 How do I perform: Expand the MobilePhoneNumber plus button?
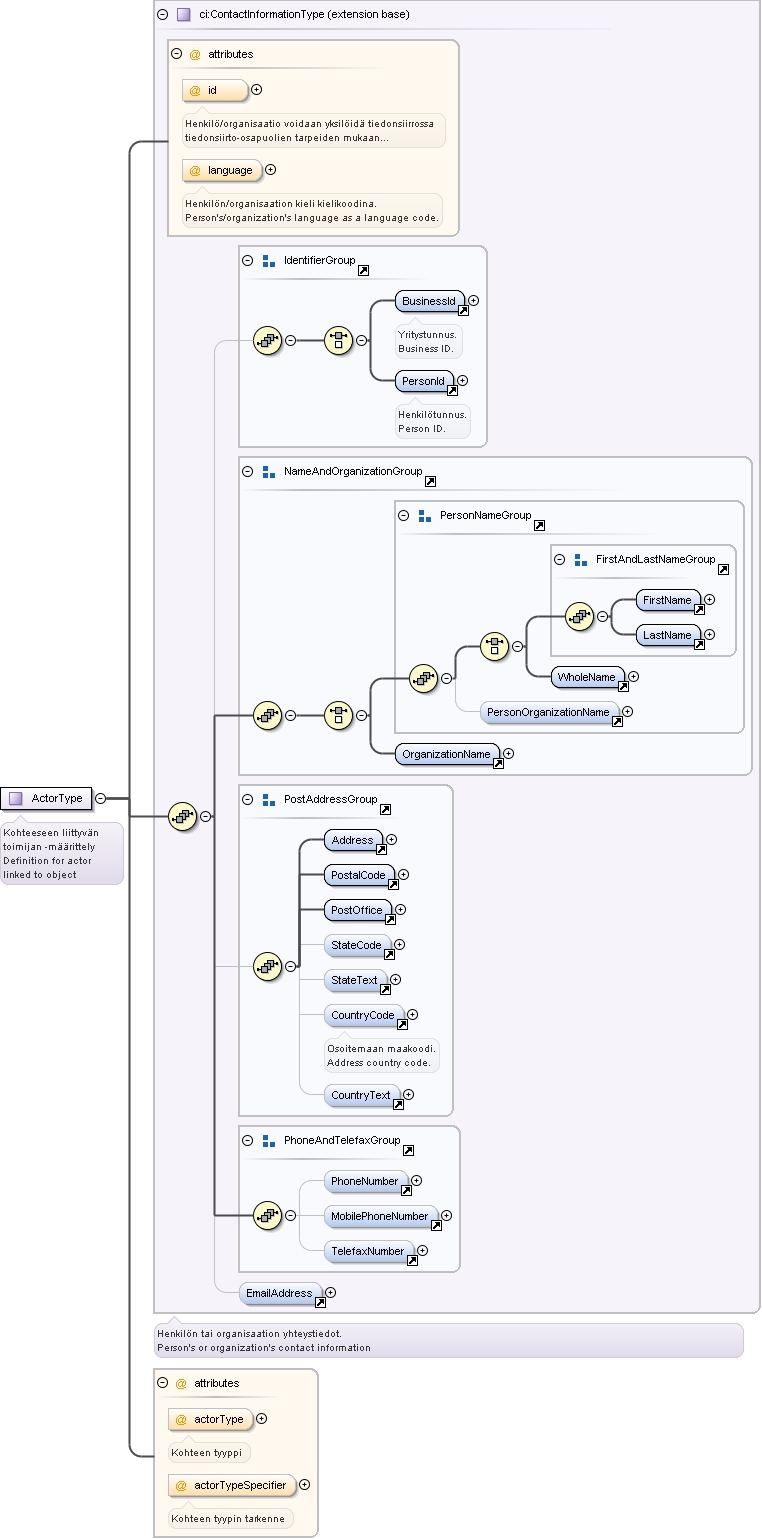(x=446, y=1216)
